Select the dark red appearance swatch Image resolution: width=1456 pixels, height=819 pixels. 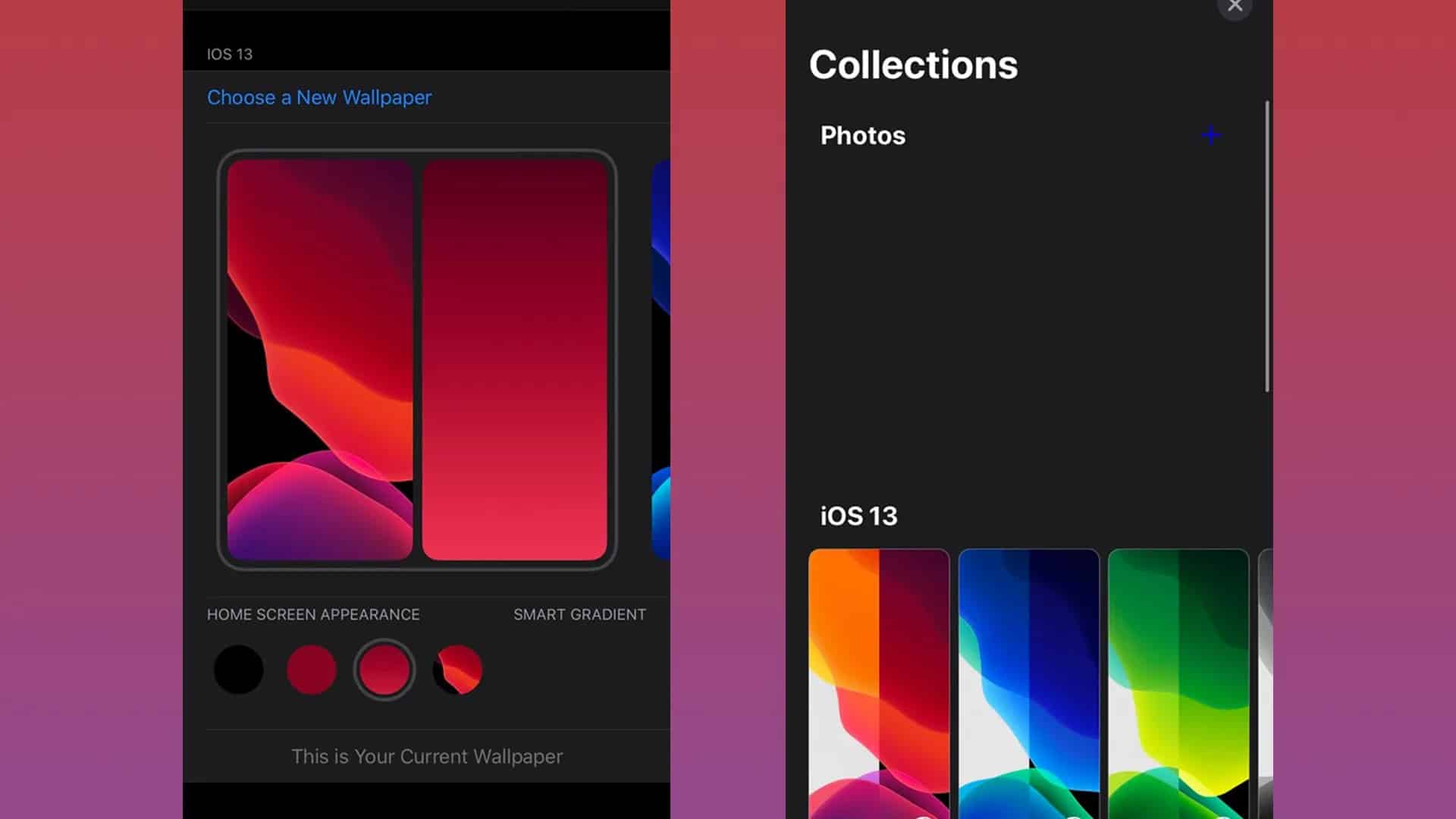click(x=312, y=670)
